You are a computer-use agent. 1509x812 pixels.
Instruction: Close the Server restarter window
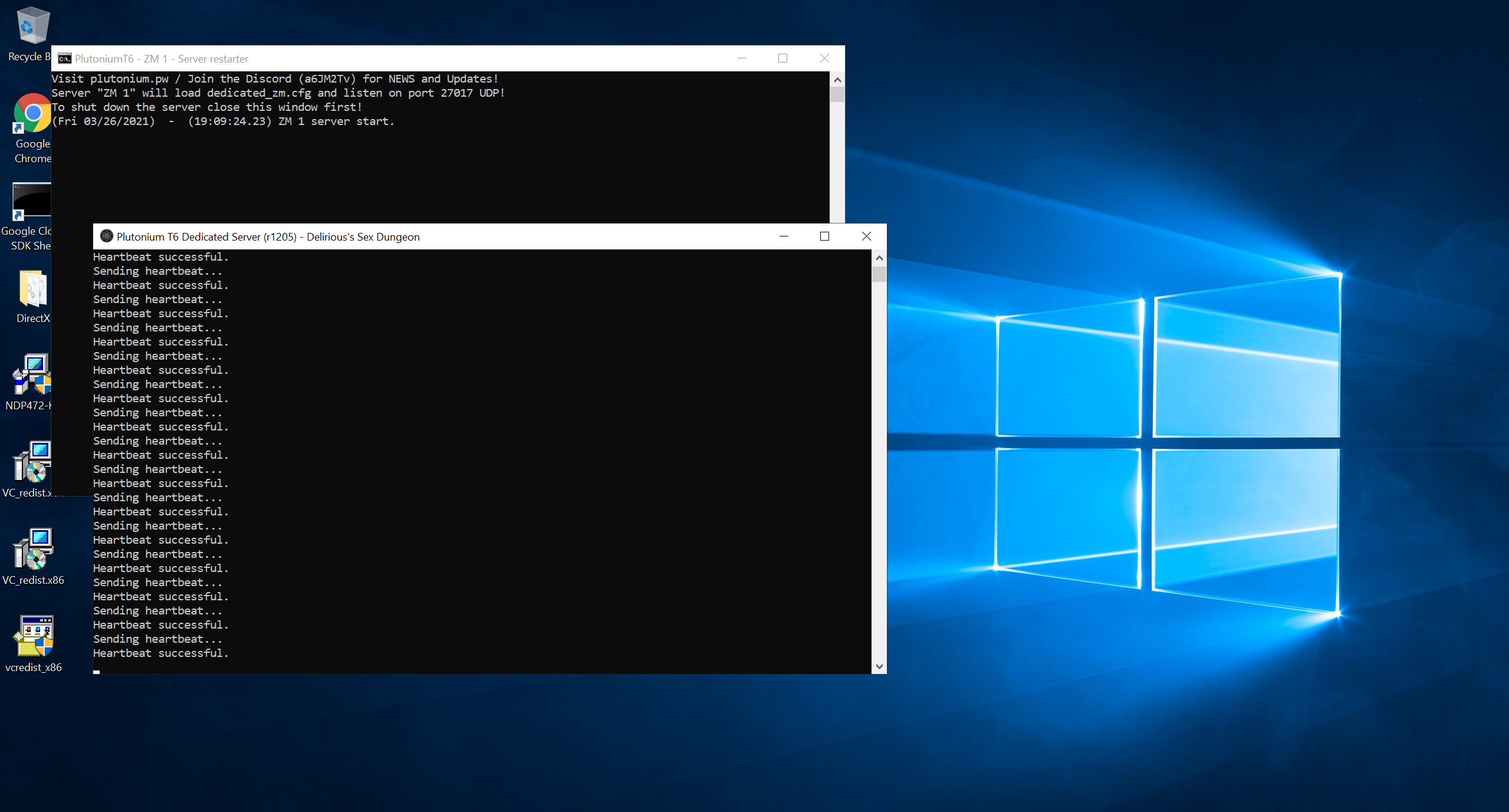[824, 58]
